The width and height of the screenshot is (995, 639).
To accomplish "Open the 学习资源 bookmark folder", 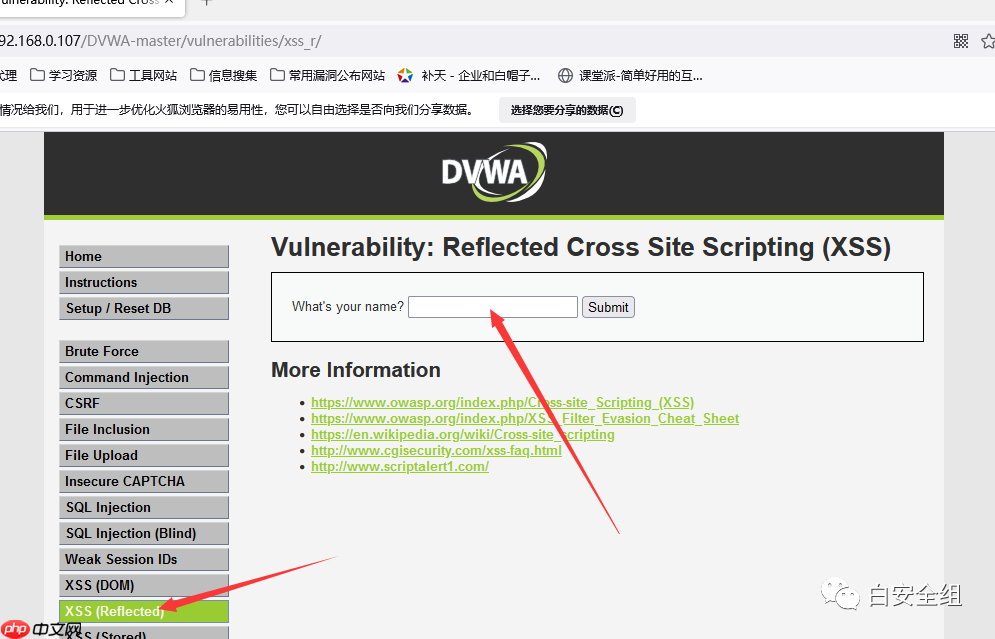I will coord(63,76).
